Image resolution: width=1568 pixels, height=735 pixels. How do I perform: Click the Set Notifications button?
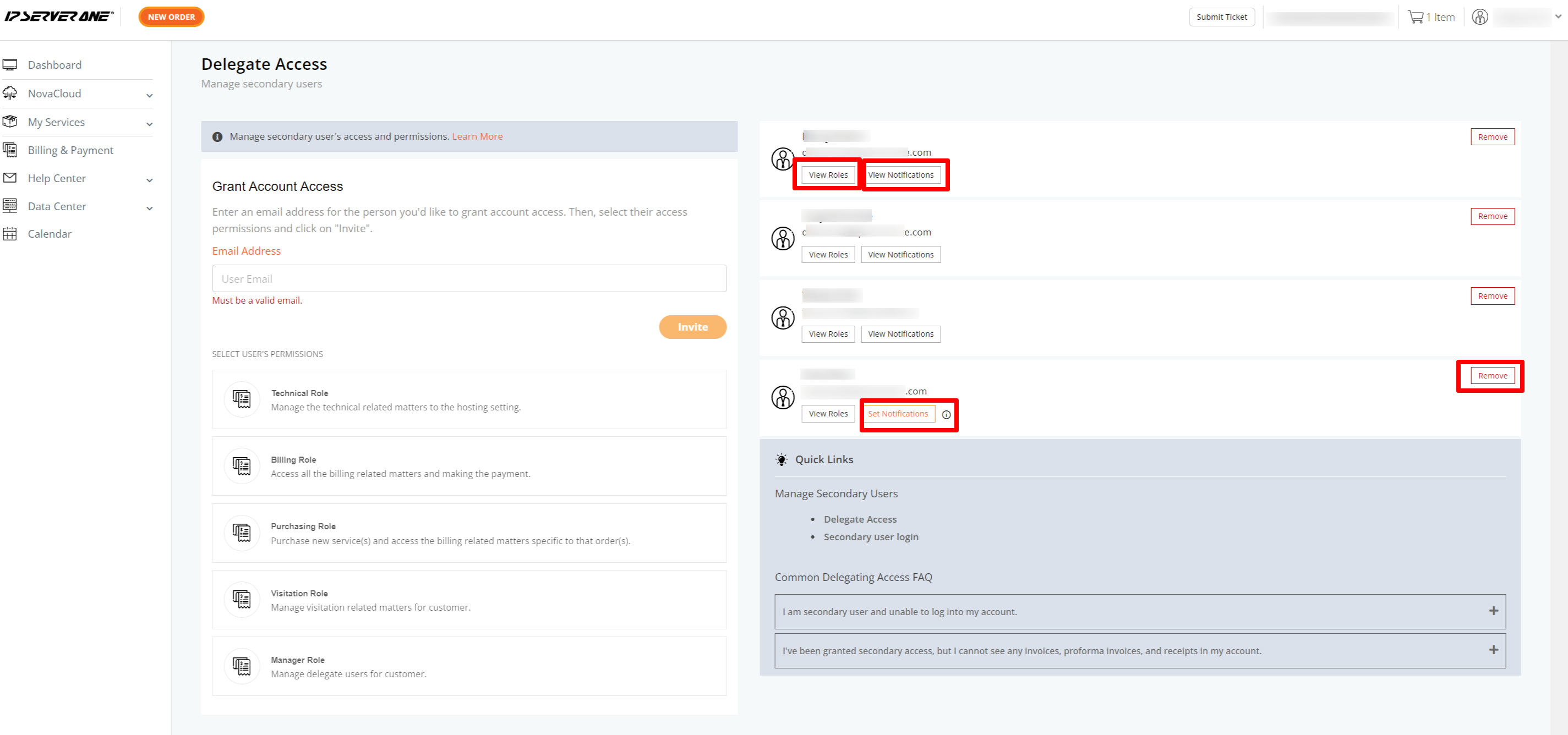pos(897,414)
